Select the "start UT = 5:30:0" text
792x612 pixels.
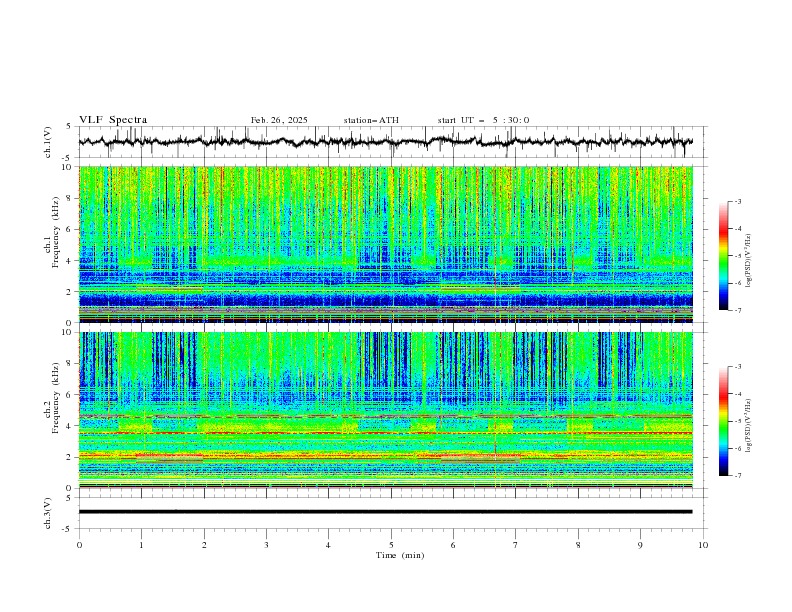(483, 120)
